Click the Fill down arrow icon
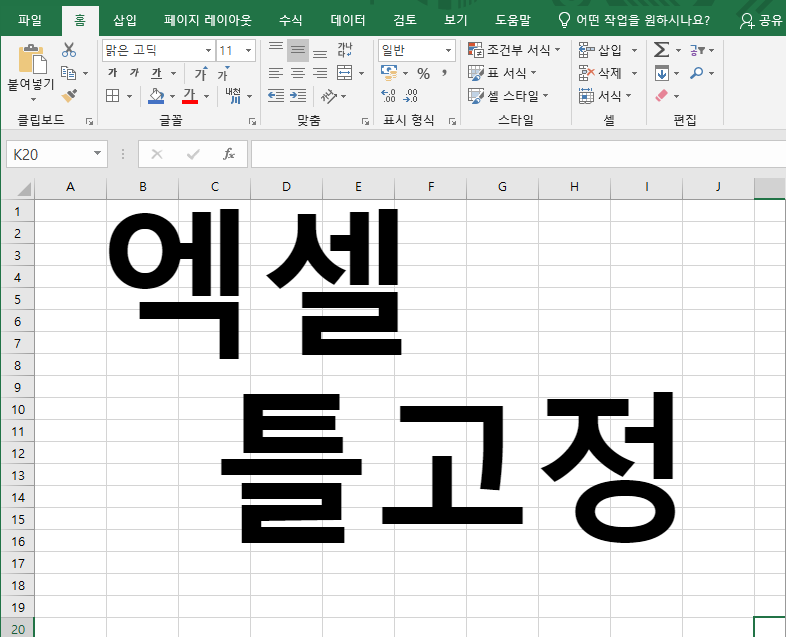This screenshot has height=637, width=786. [662, 73]
